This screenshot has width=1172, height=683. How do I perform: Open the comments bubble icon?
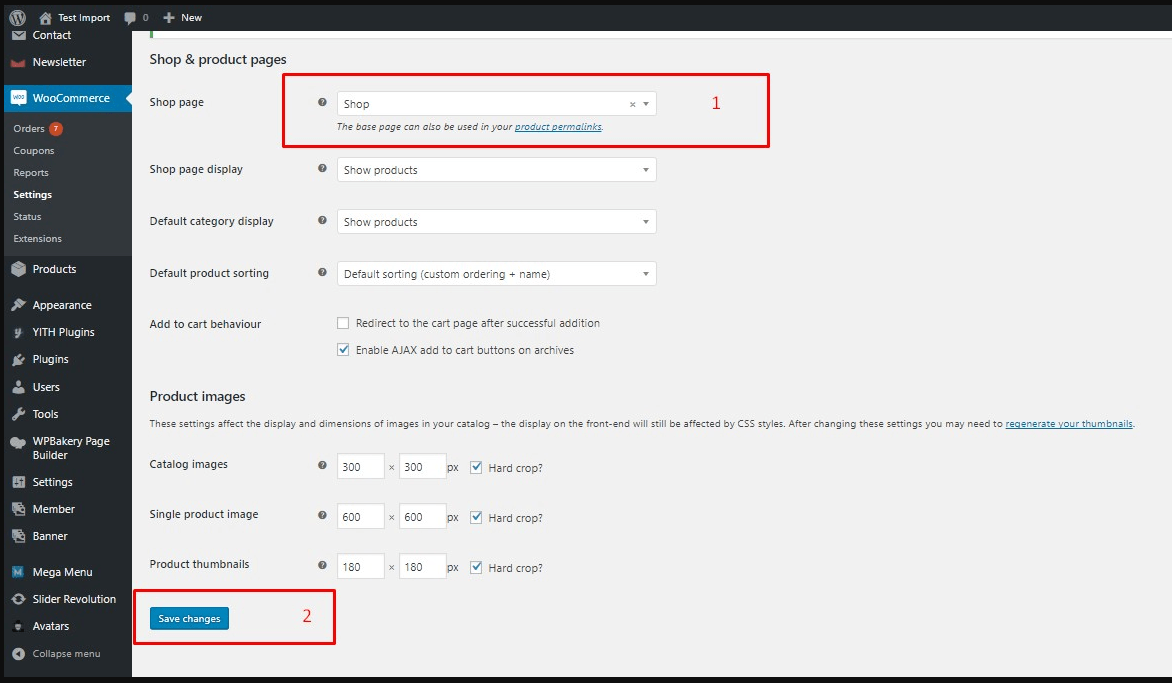coord(130,18)
